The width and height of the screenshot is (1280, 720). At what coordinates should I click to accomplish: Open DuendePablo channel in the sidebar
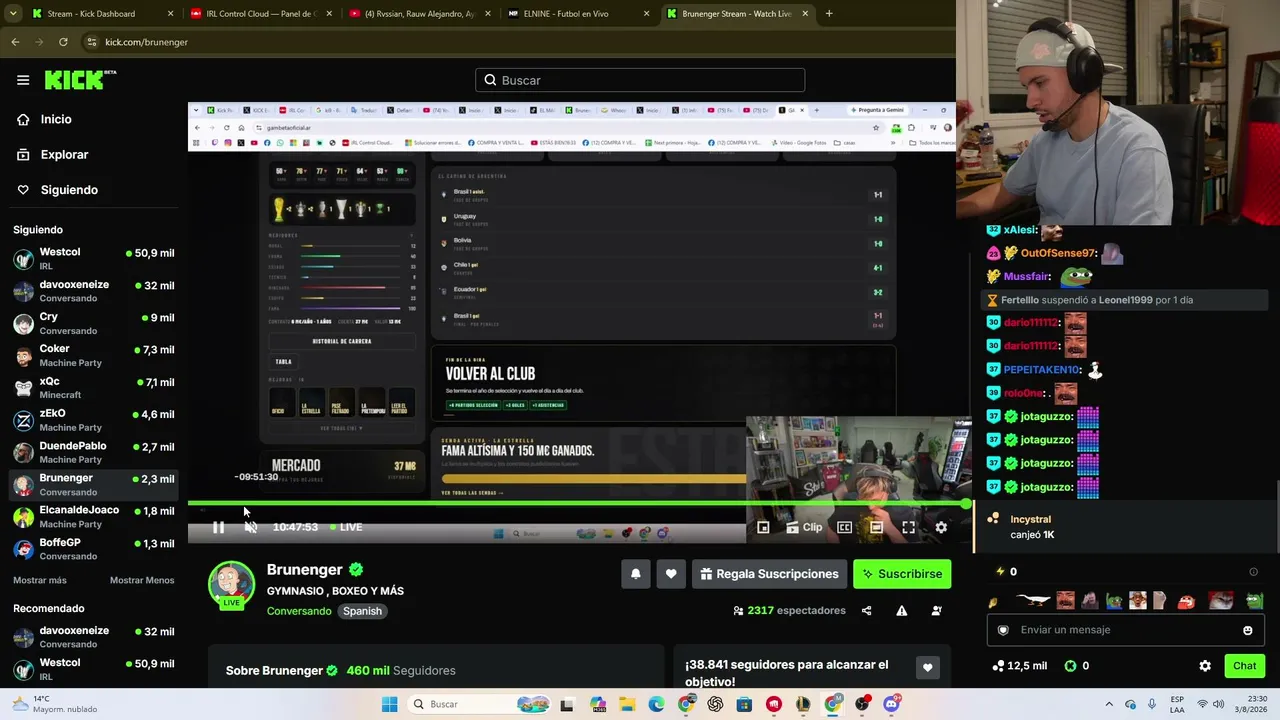[x=94, y=452]
